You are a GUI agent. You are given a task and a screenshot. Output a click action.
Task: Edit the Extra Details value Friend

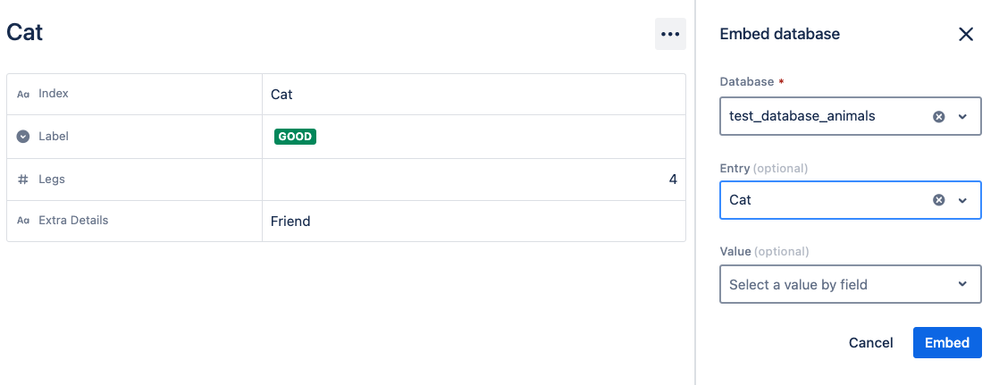(x=473, y=221)
